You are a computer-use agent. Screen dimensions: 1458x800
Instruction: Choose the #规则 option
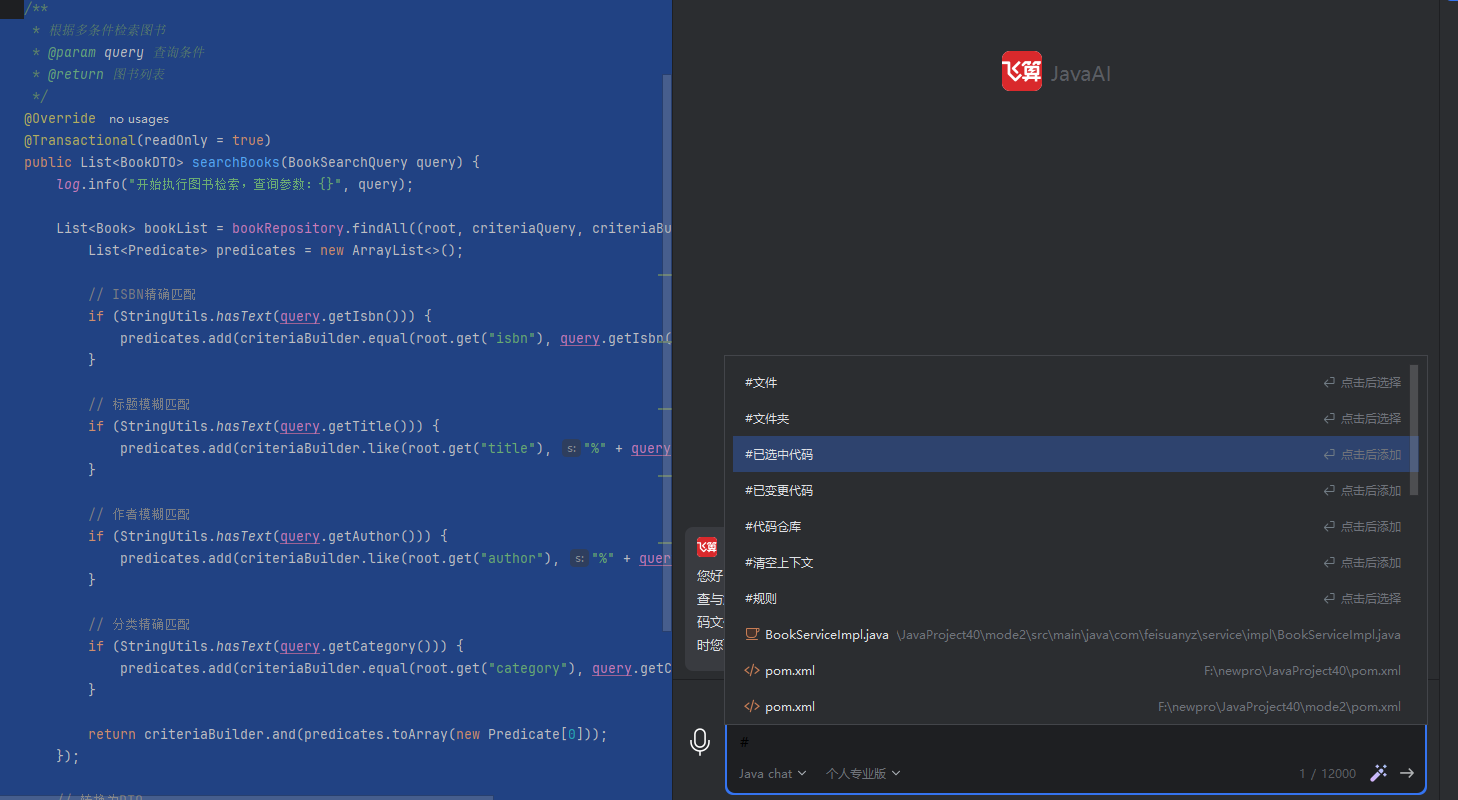(x=761, y=599)
